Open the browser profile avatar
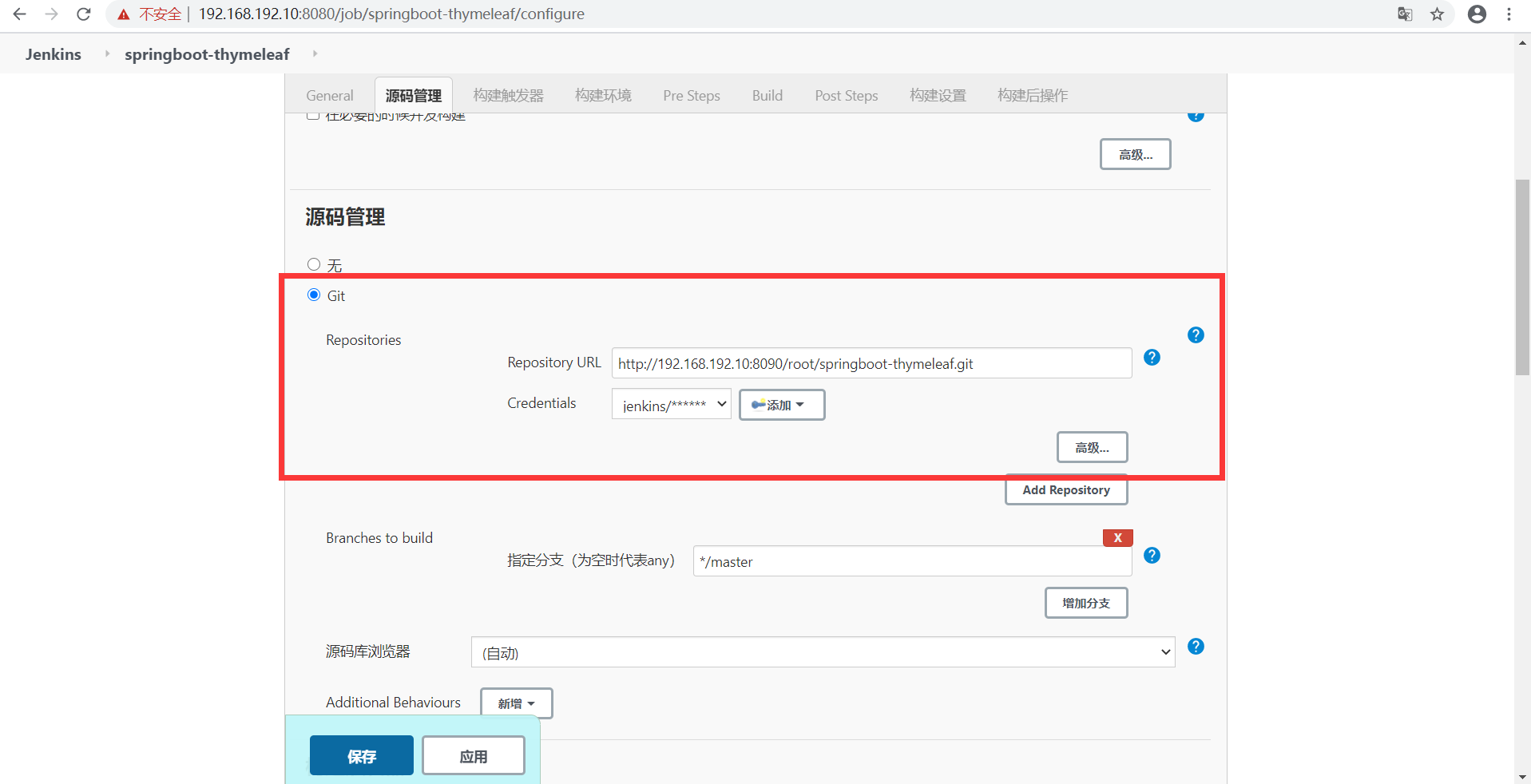 pos(1477,14)
